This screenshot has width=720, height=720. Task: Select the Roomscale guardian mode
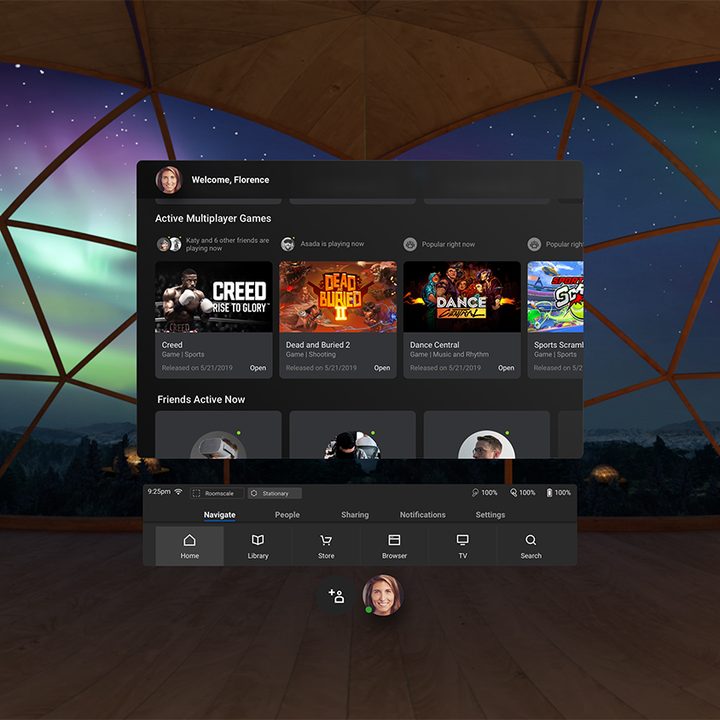pos(217,493)
